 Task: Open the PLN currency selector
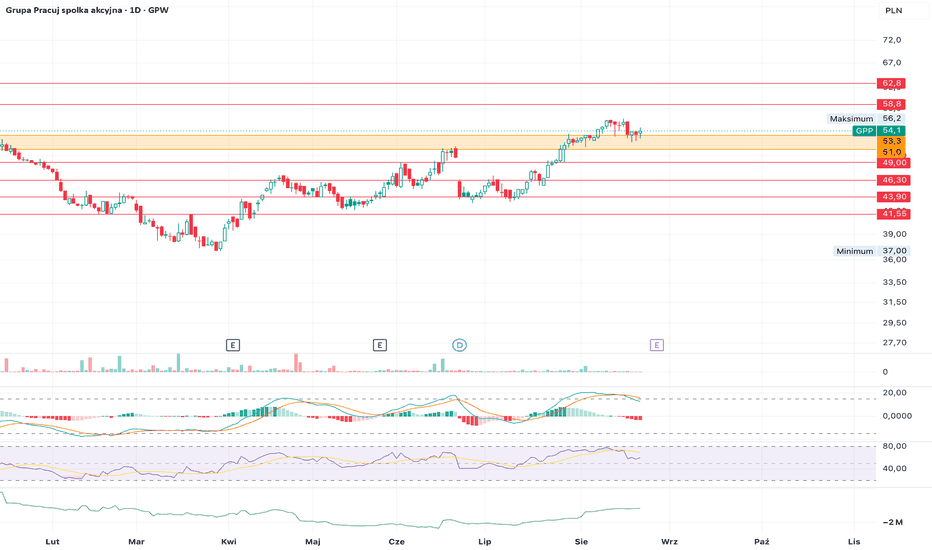(893, 10)
